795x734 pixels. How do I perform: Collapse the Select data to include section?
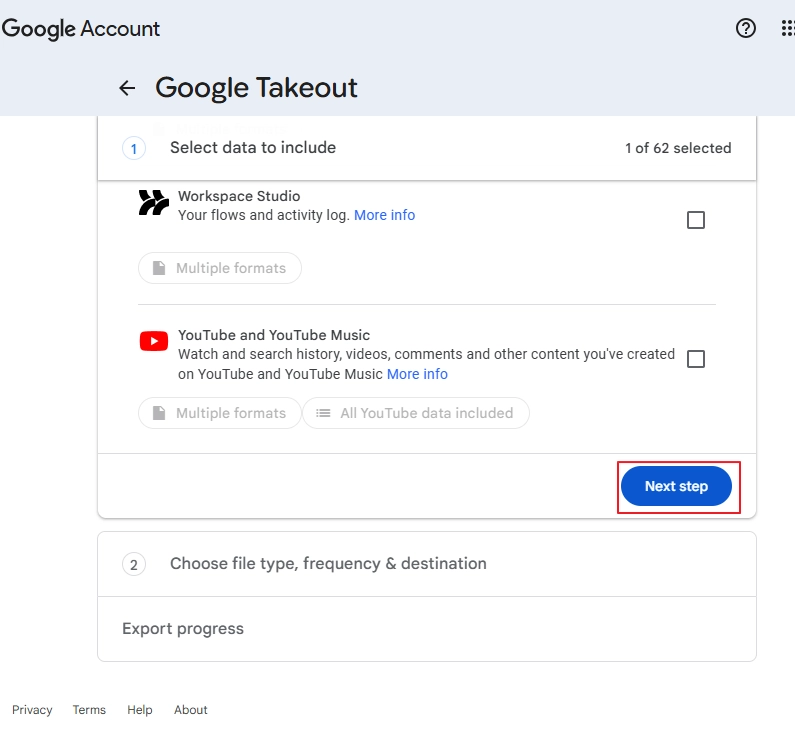click(426, 148)
